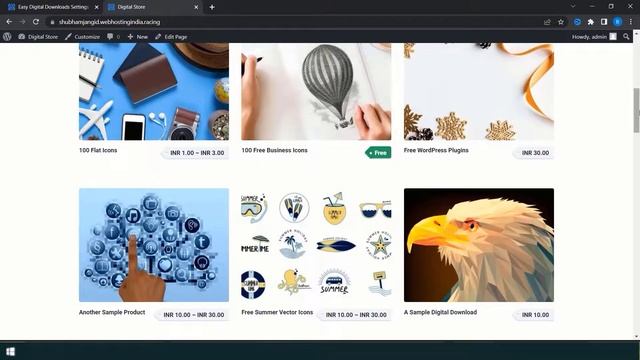Click the site lock padlock icon

pos(52,22)
